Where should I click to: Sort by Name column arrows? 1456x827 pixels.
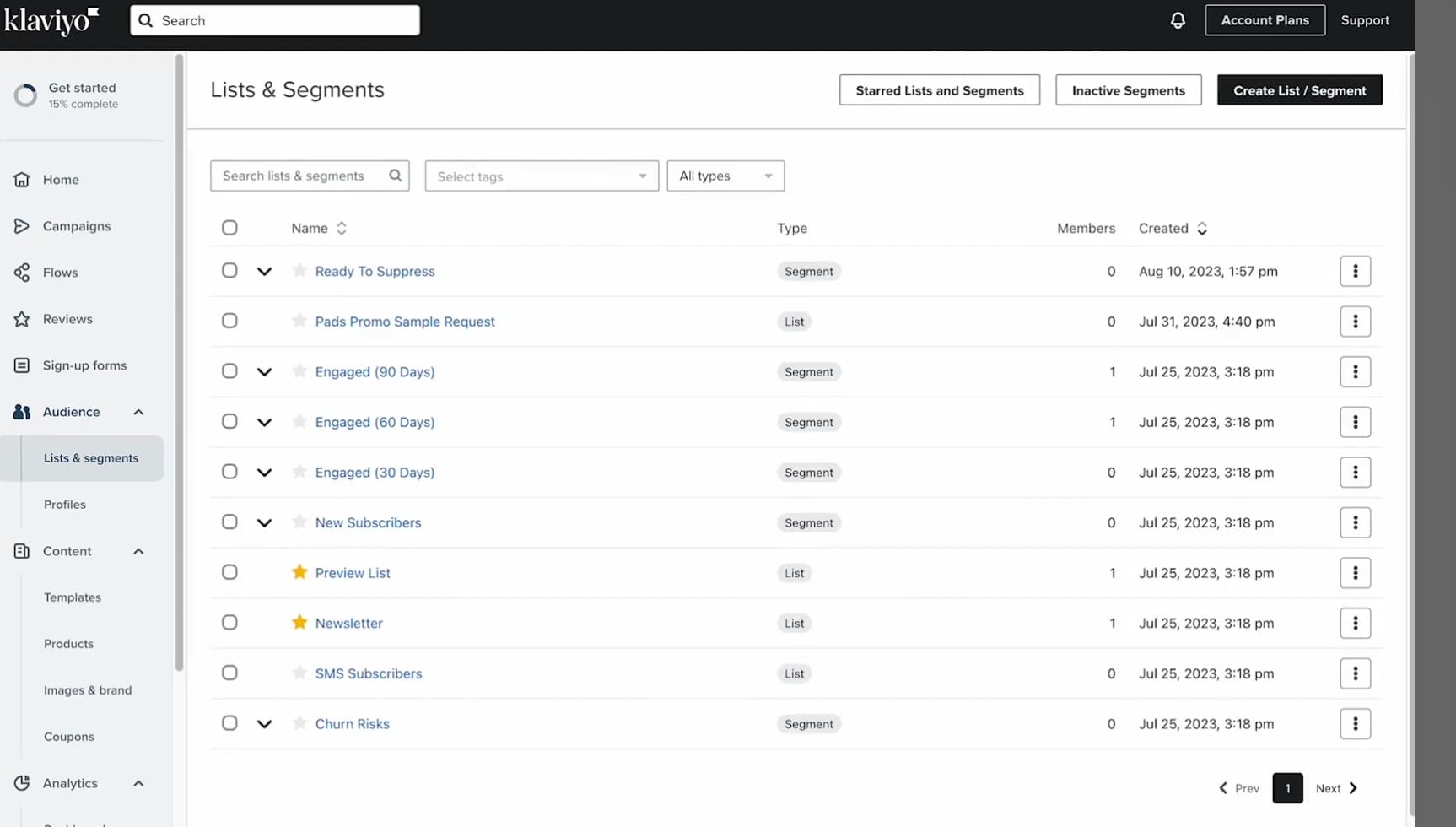342,228
